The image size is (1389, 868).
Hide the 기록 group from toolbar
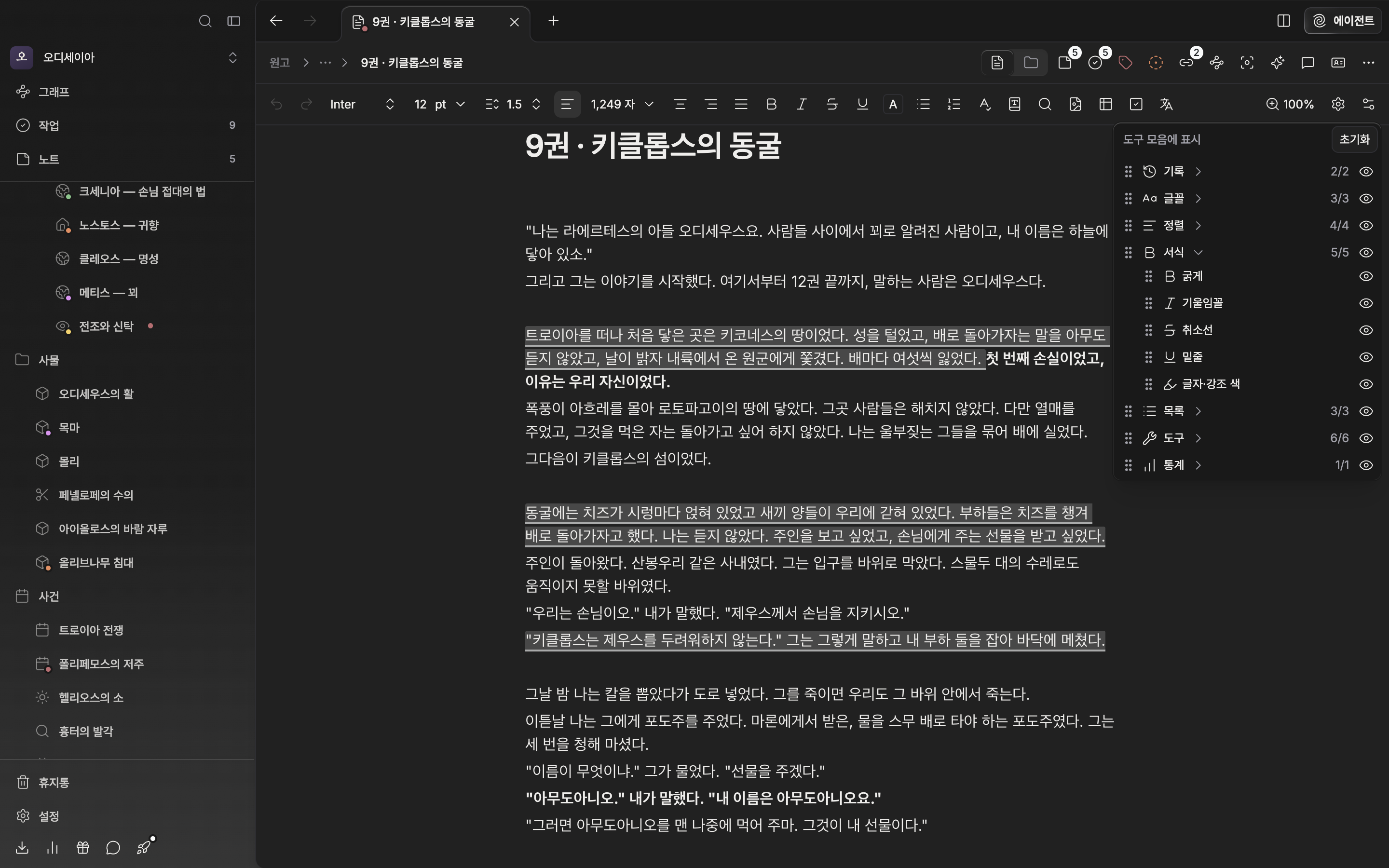1366,172
